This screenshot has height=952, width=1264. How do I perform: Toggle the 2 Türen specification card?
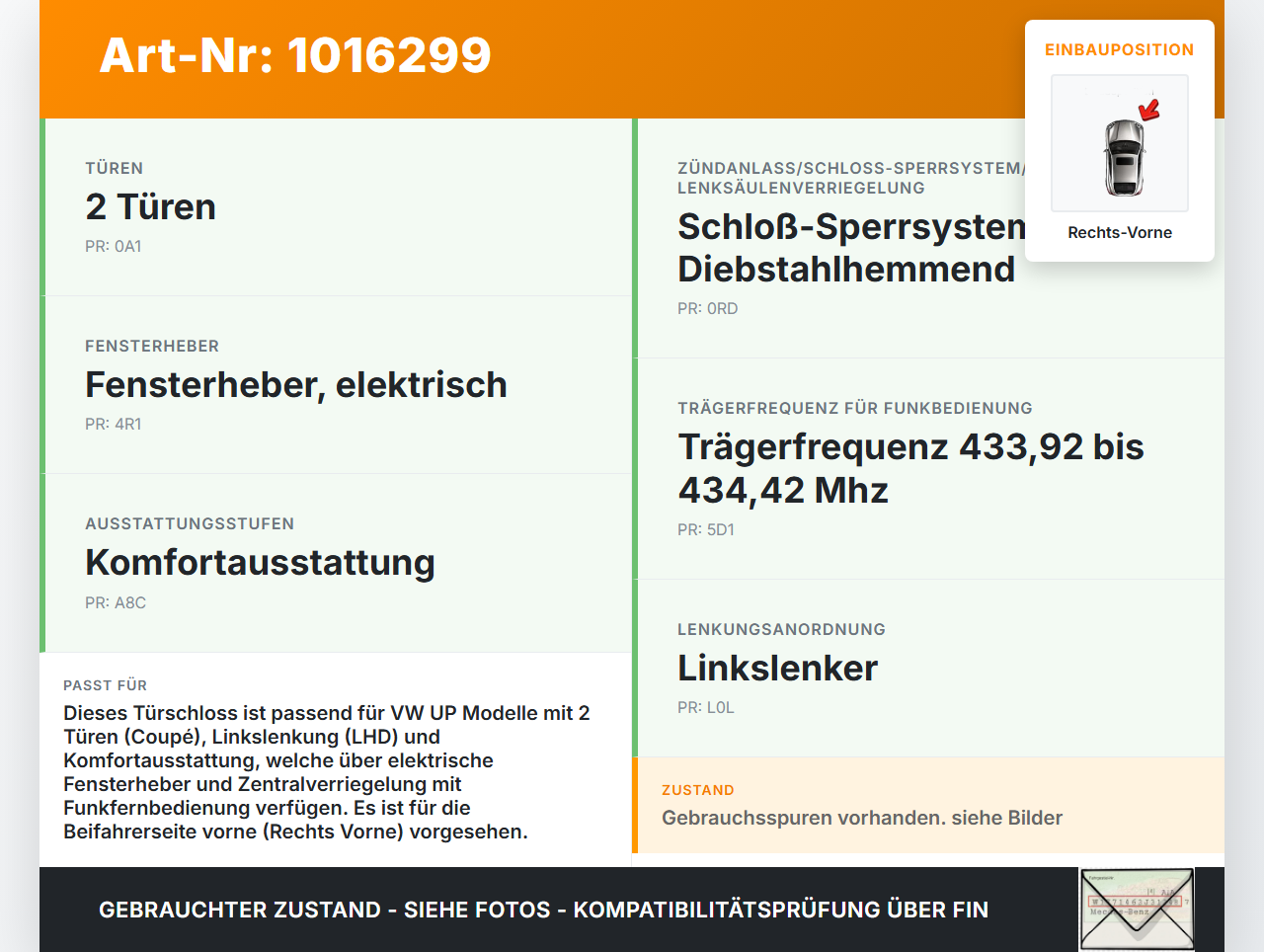click(x=336, y=205)
